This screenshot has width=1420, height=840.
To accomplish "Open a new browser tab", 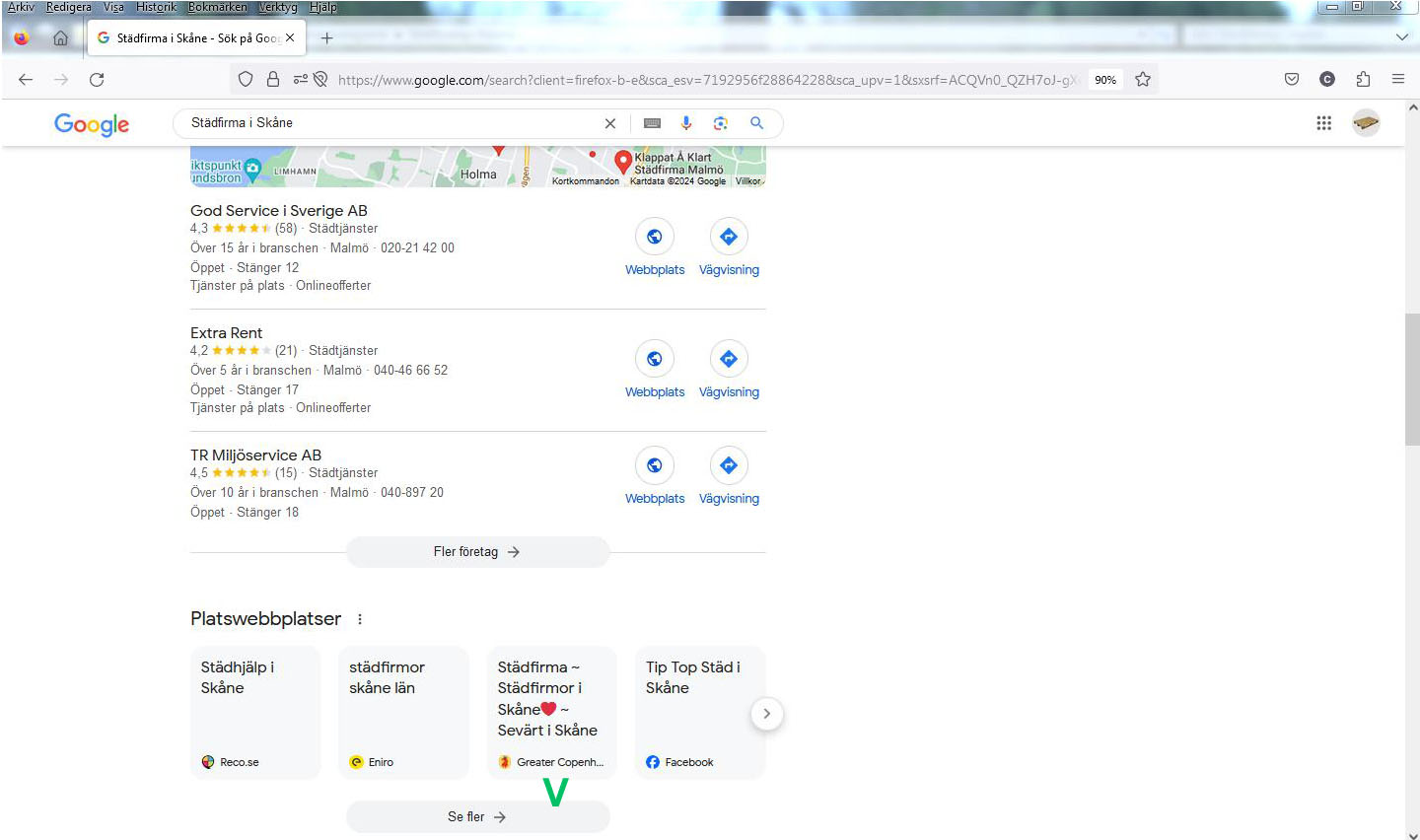I will [x=326, y=38].
